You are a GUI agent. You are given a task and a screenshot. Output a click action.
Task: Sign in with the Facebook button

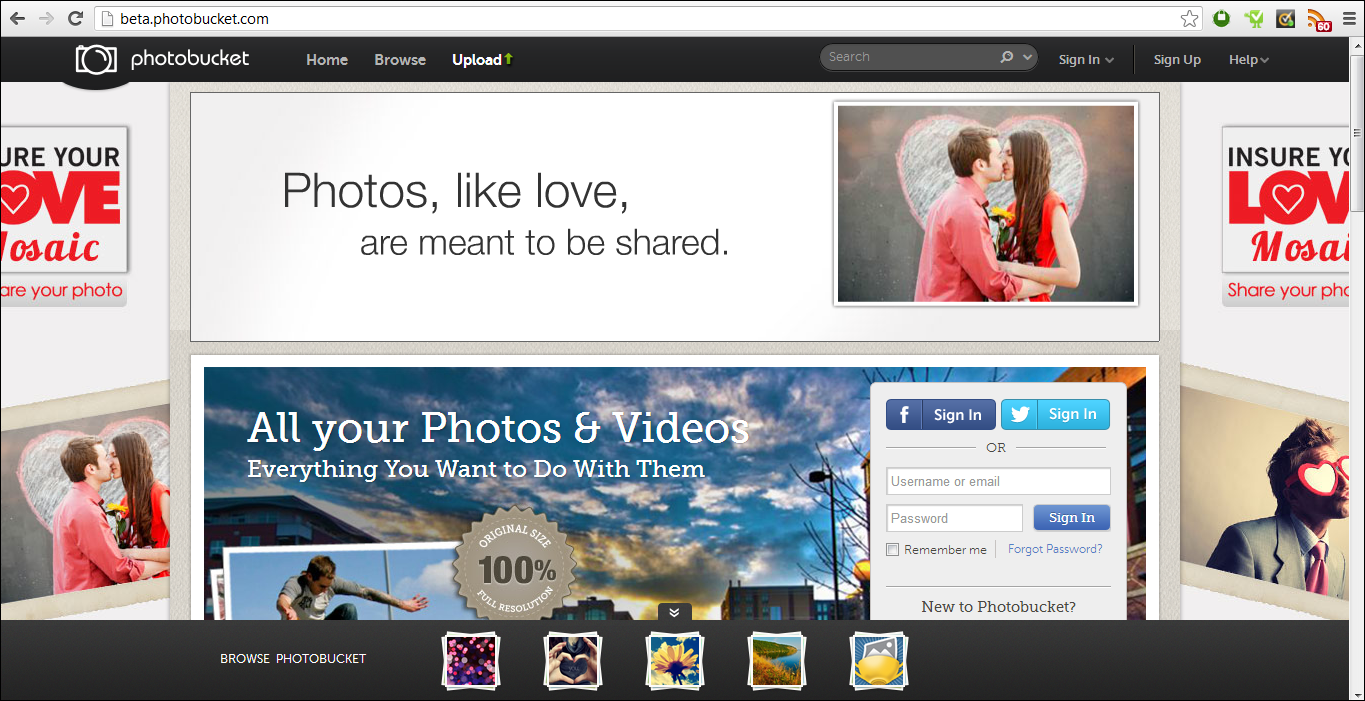pyautogui.click(x=941, y=414)
